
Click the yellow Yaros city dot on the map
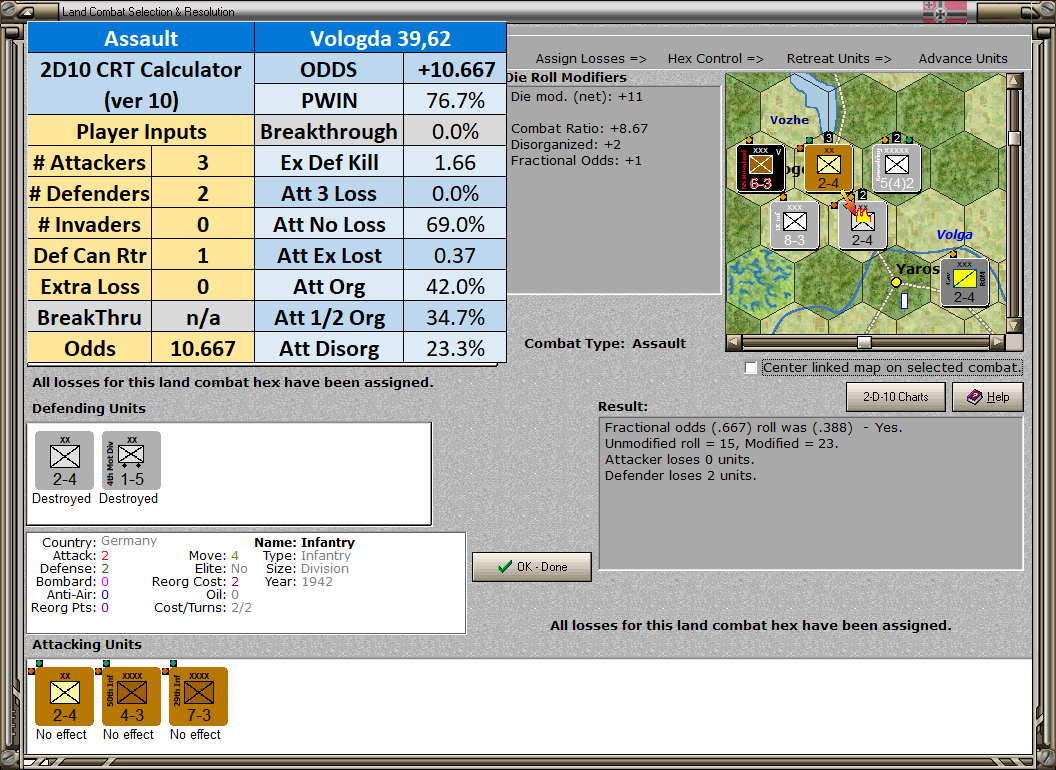(896, 282)
